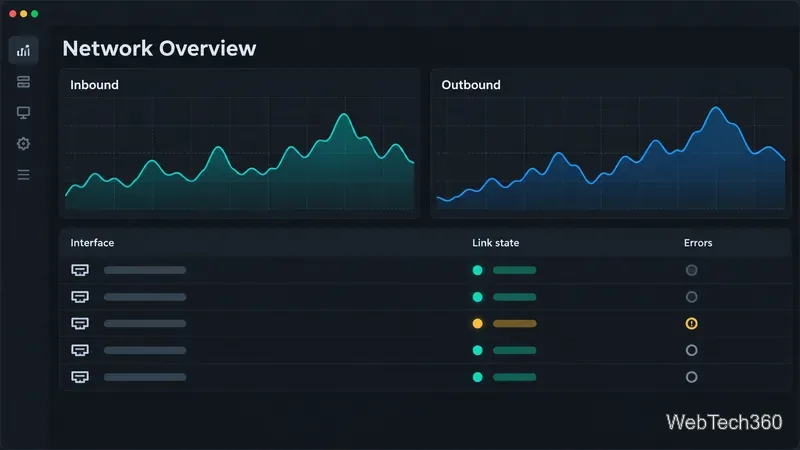800x450 pixels.
Task: Click the orange link state label bar
Action: click(514, 323)
